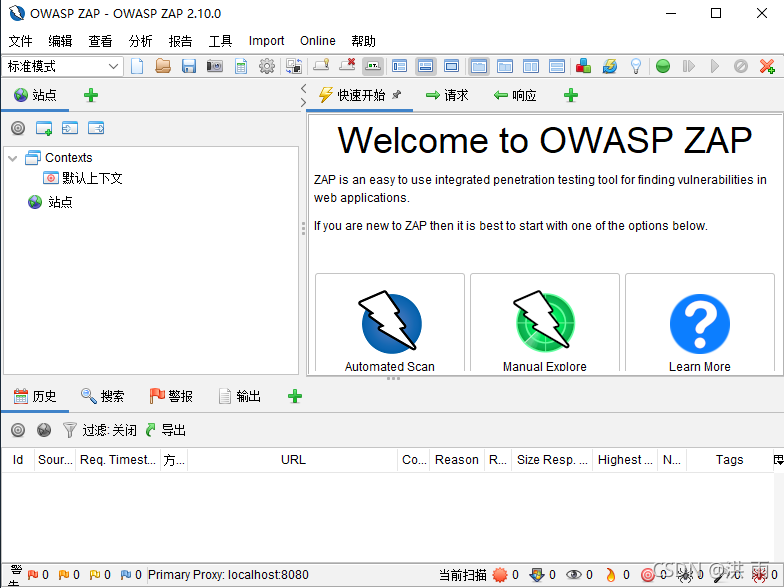Open the 文件 menu
The height and width of the screenshot is (588, 784).
[x=20, y=41]
